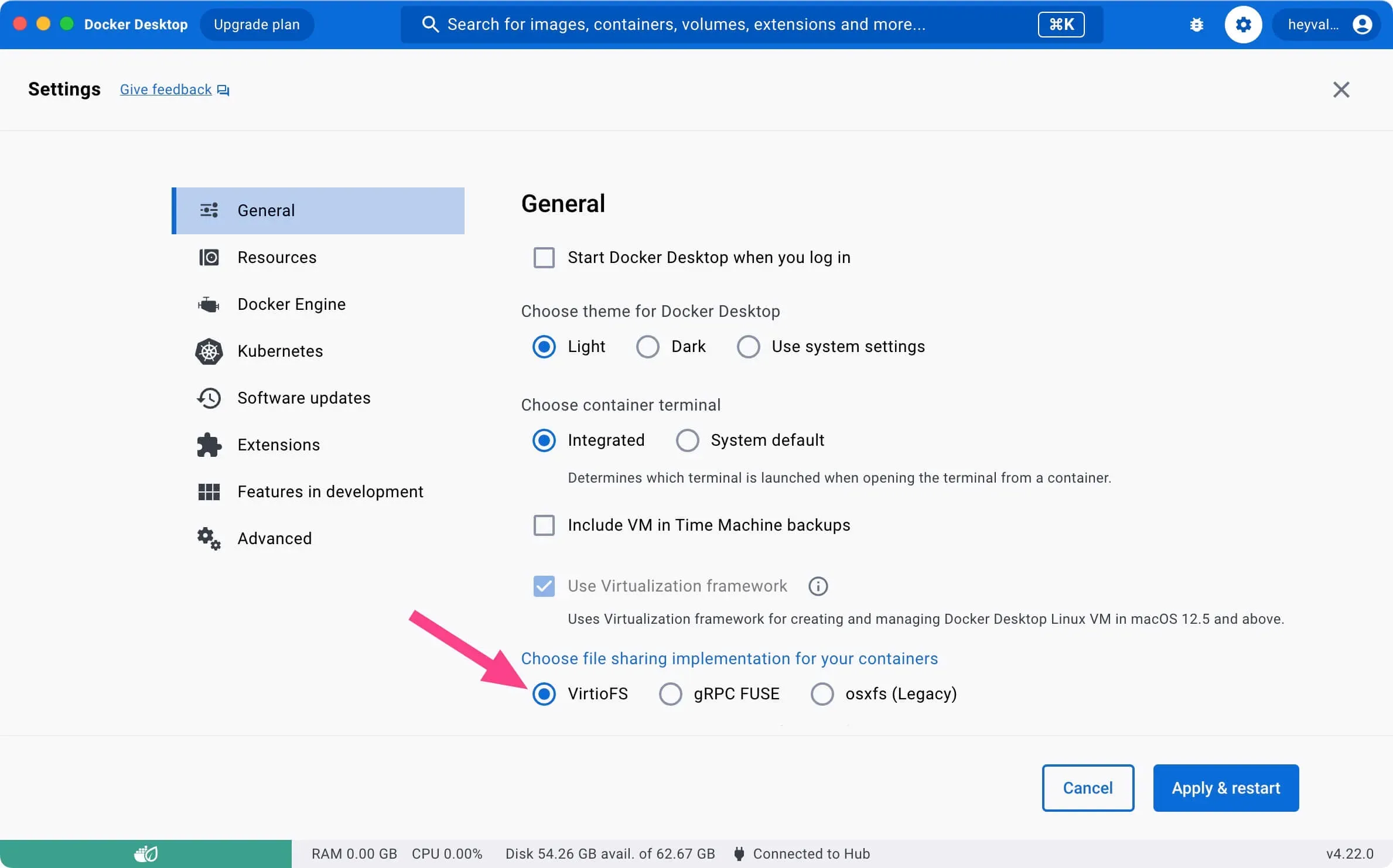Select Integrated container terminal option
The image size is (1393, 868).
click(x=544, y=440)
